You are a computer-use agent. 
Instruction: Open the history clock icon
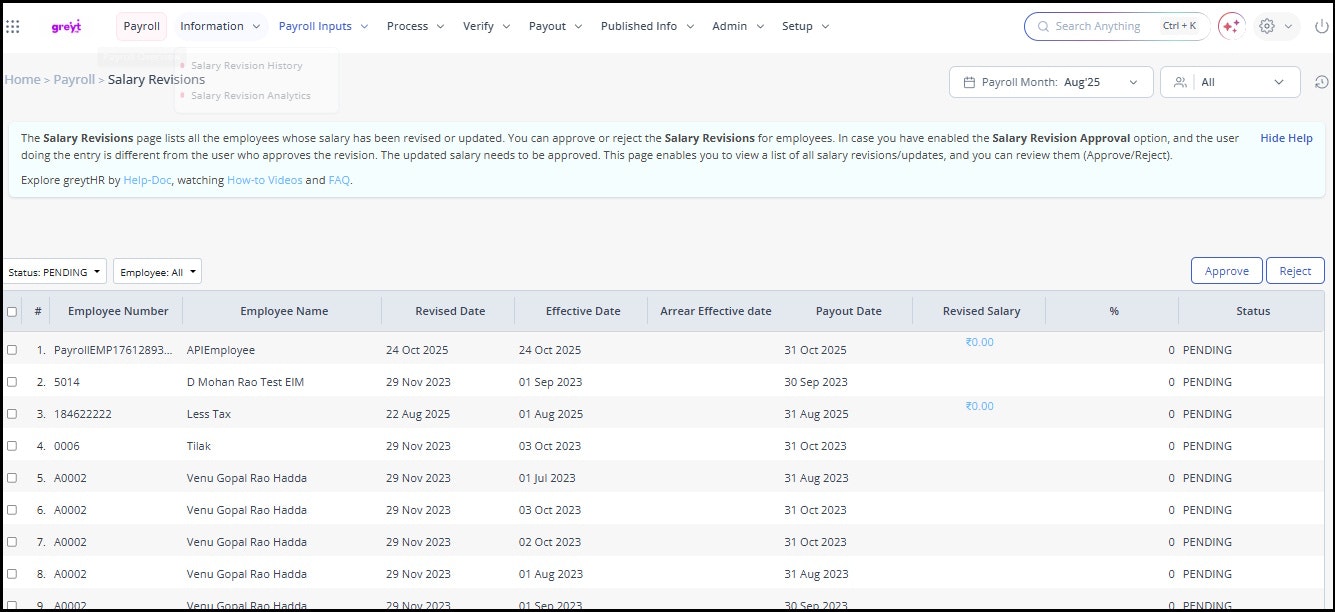click(1321, 82)
